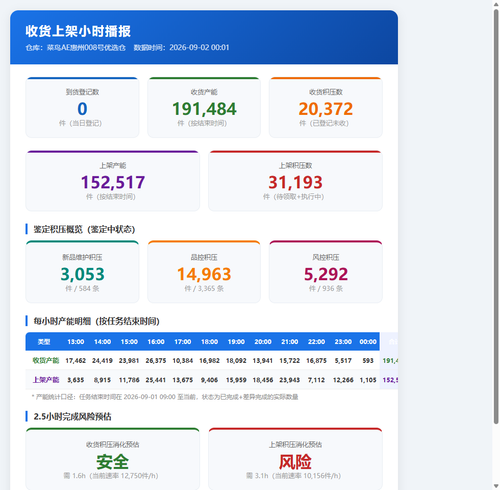
Task: Click cell 24,419 in 收货产能 row
Action: (x=102, y=361)
